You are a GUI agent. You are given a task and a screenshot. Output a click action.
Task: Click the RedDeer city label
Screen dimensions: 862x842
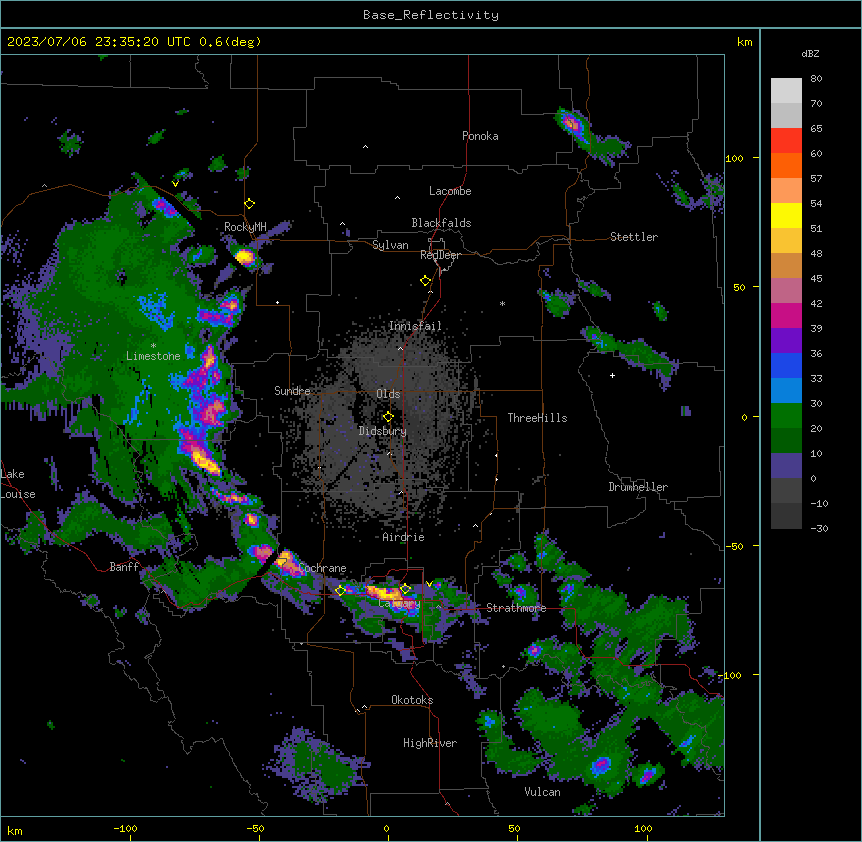(440, 255)
